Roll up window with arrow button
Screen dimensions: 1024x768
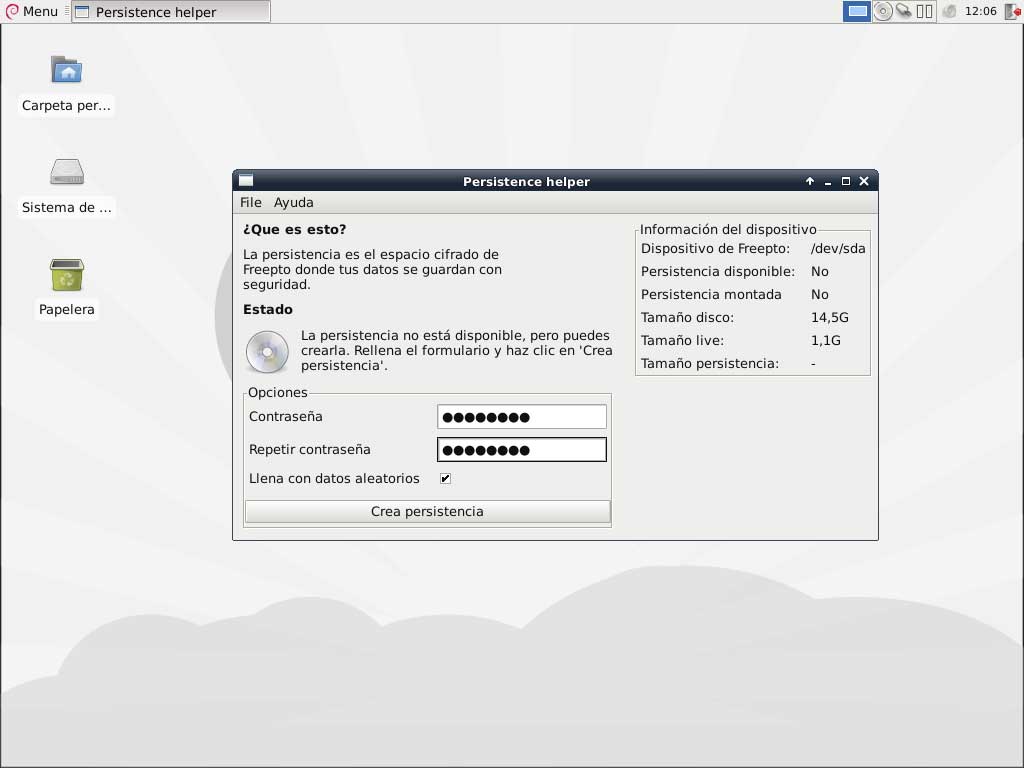810,181
